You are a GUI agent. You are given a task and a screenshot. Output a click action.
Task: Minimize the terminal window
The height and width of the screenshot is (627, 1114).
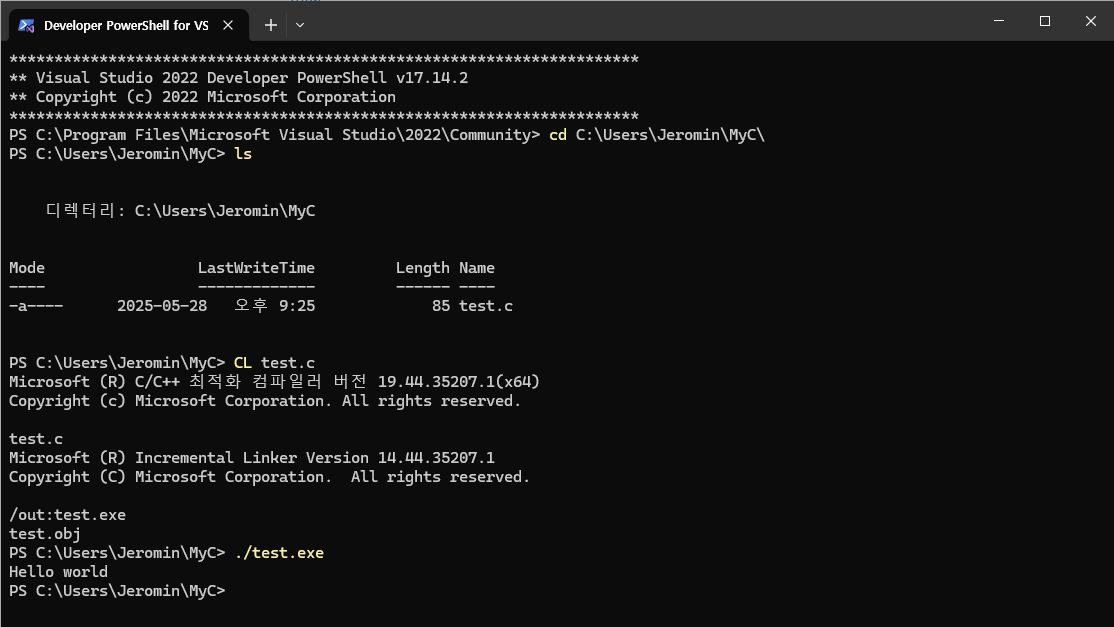999,21
